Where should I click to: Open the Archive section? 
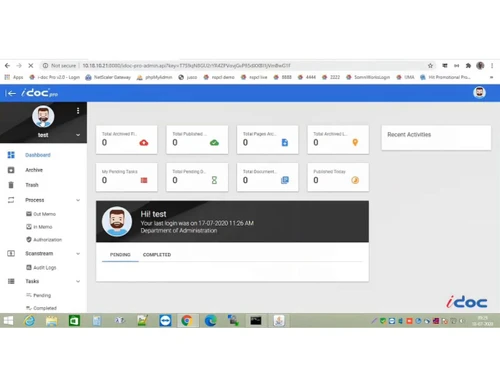click(34, 170)
